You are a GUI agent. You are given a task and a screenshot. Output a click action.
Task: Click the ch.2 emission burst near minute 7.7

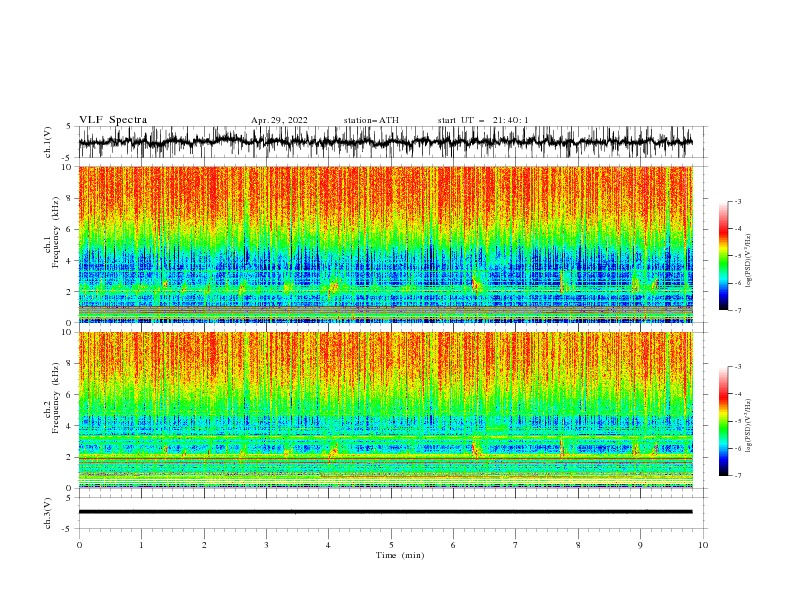tap(561, 448)
